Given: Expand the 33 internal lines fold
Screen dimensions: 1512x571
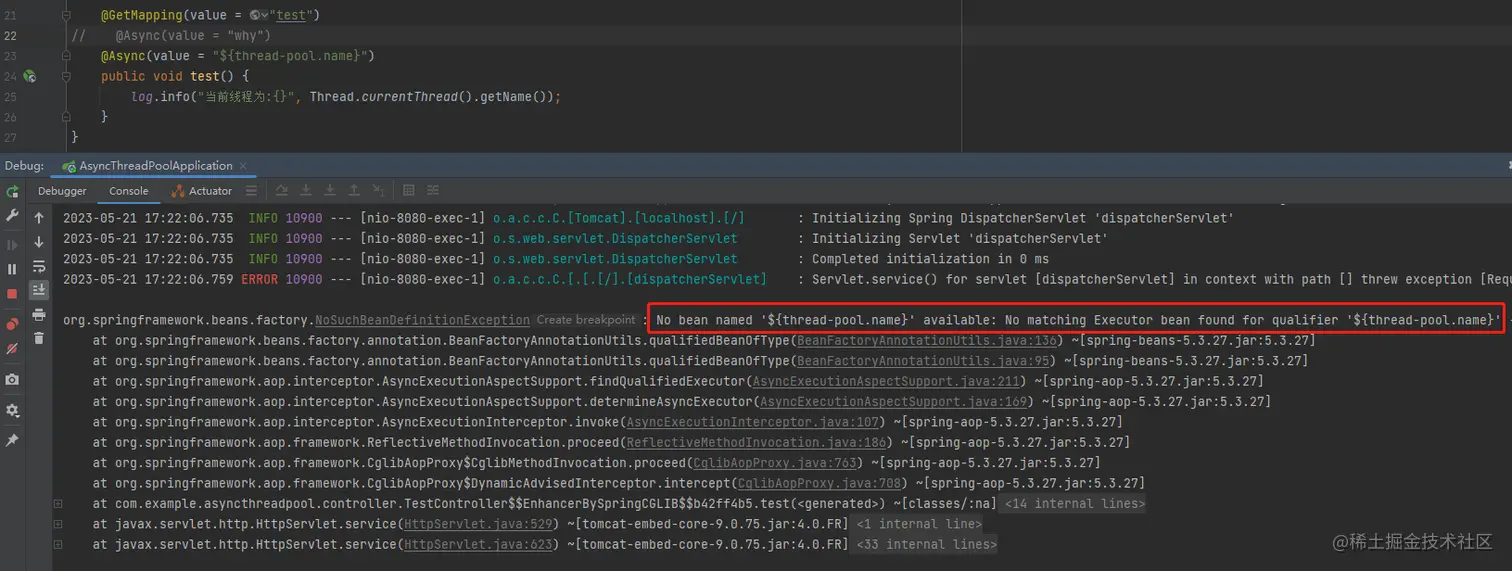Looking at the screenshot, I should pos(925,544).
